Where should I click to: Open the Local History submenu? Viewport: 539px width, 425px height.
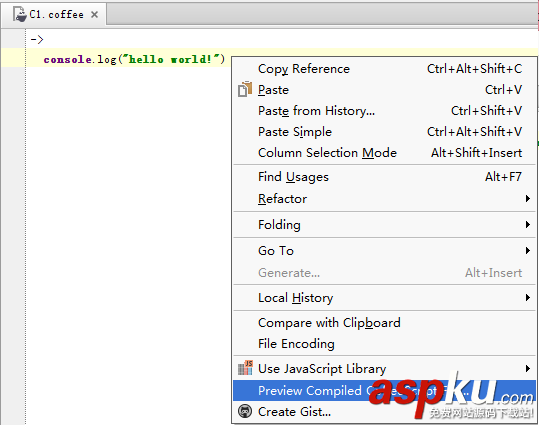[x=385, y=298]
